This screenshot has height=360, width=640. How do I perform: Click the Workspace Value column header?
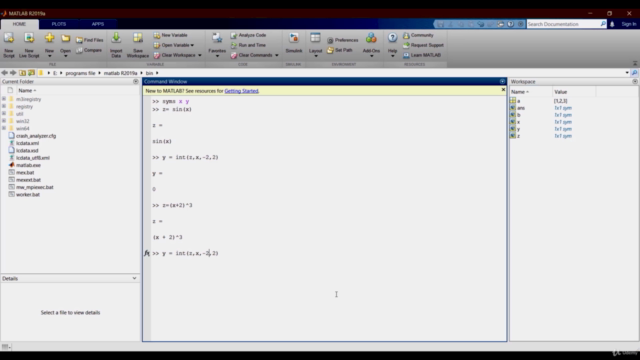[x=560, y=92]
